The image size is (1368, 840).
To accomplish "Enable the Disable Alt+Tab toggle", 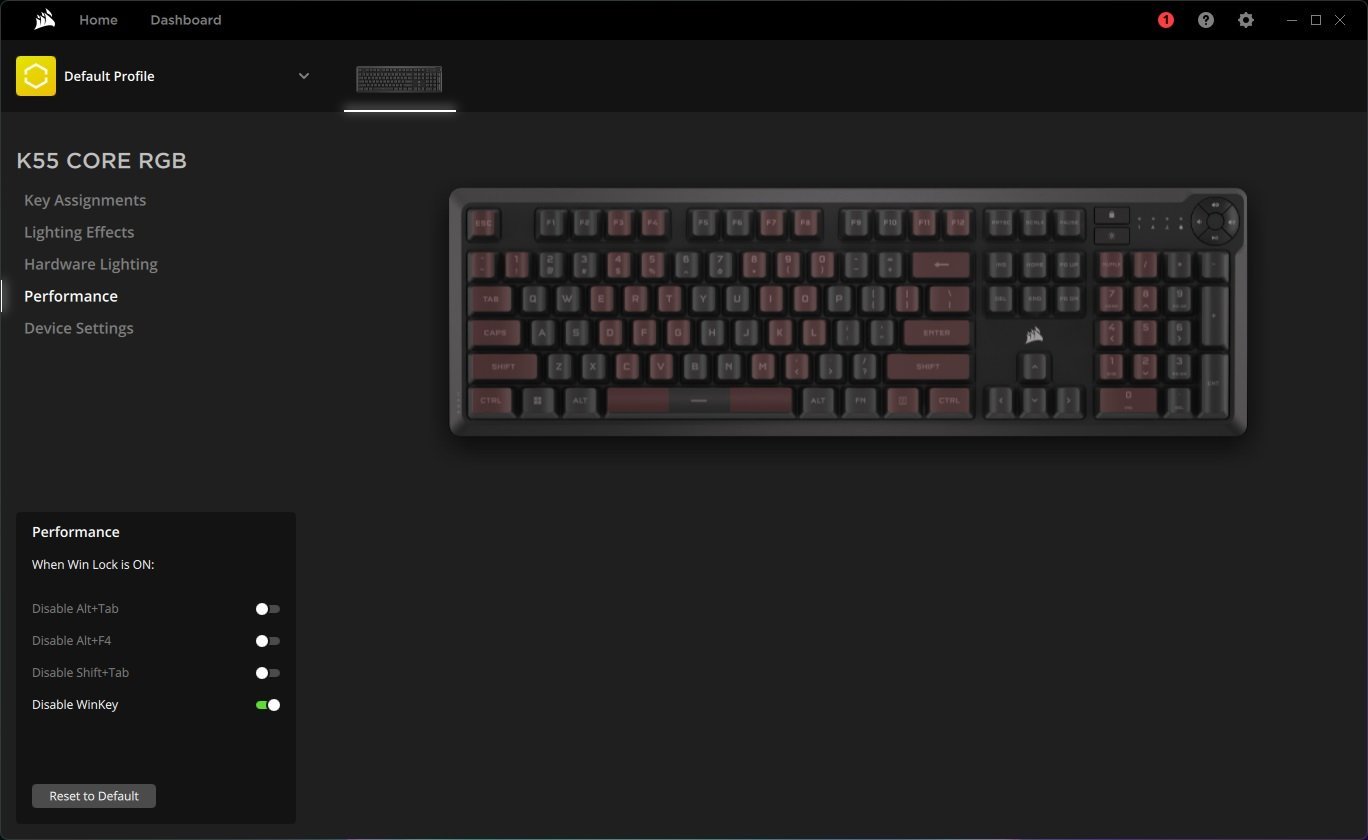I will click(267, 609).
